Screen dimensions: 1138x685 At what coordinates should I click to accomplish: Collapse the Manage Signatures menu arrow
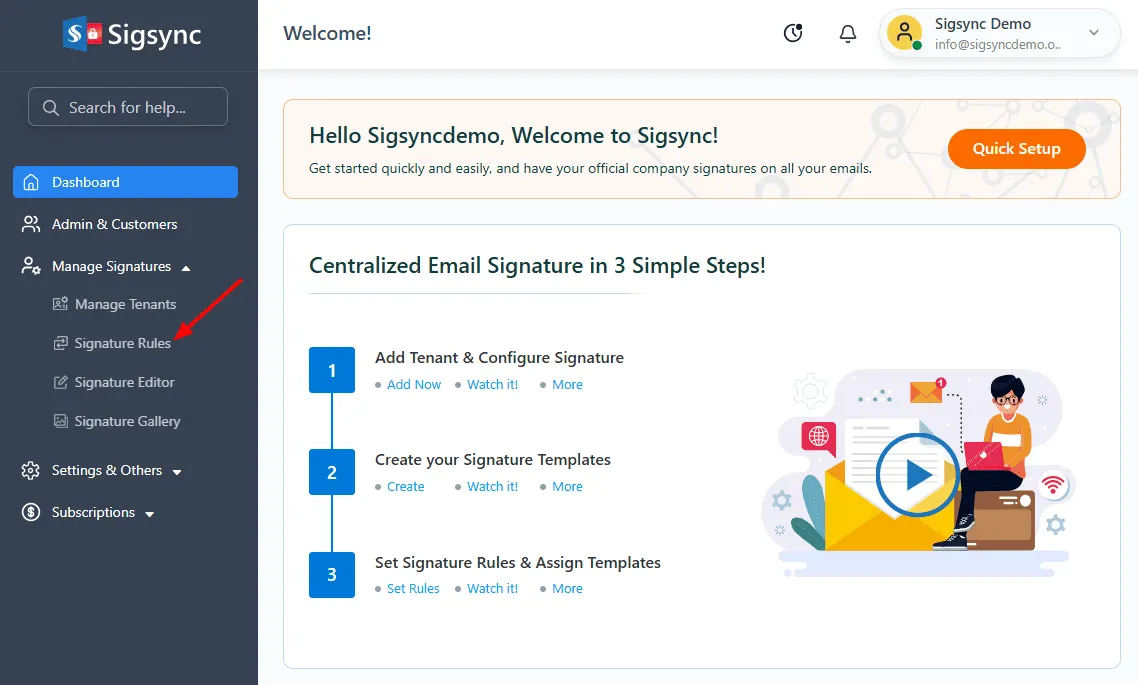point(186,268)
